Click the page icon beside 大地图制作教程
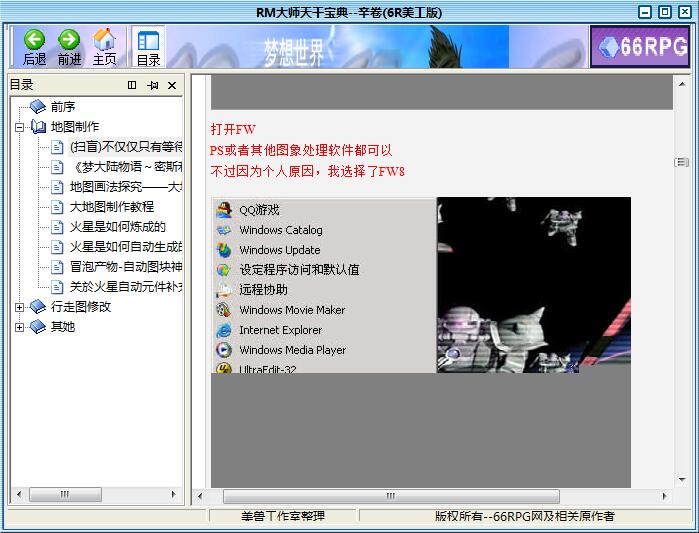The height and width of the screenshot is (533, 699). [x=57, y=207]
